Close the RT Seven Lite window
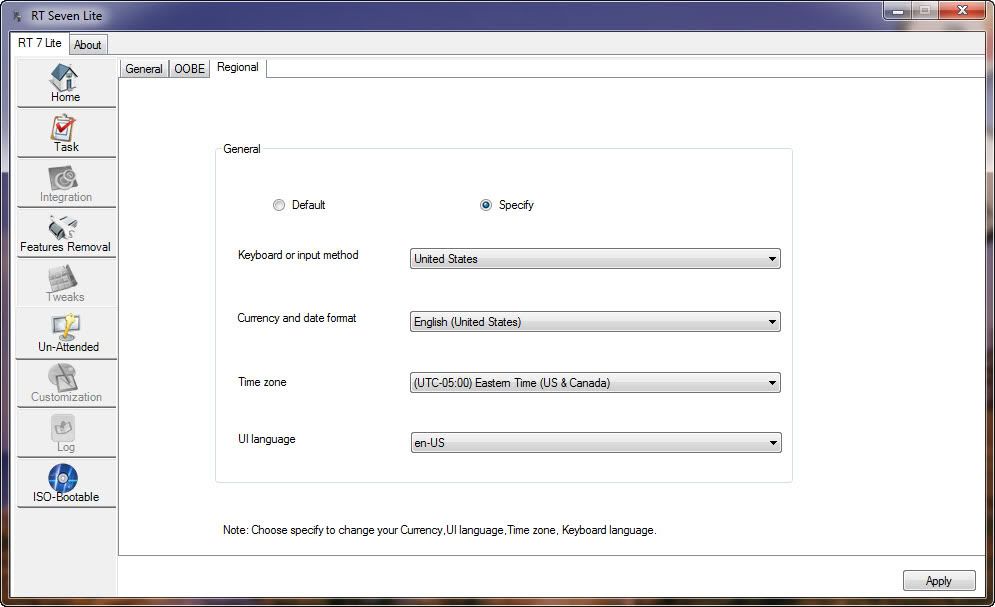Screen dimensions: 995x607 click(962, 11)
